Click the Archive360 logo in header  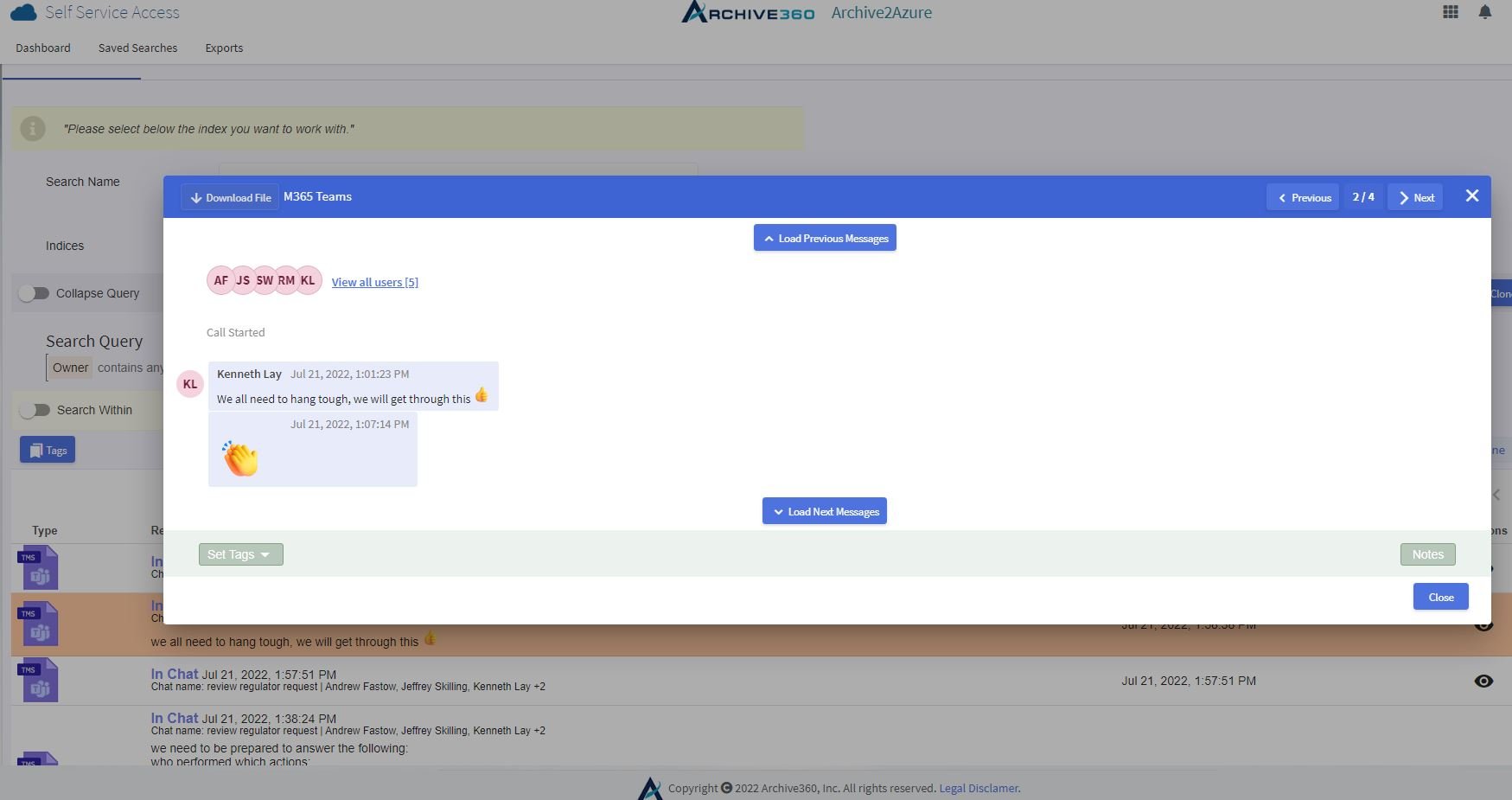tap(748, 12)
